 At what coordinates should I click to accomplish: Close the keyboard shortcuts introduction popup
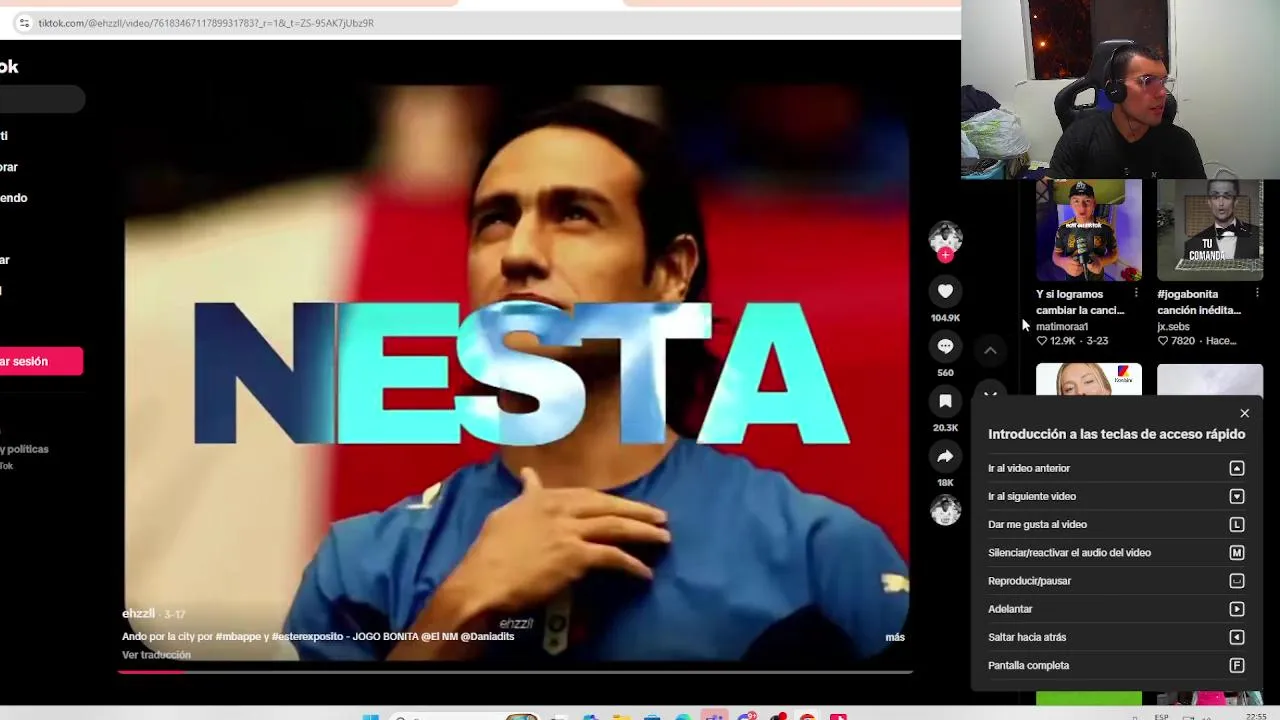click(x=1244, y=413)
